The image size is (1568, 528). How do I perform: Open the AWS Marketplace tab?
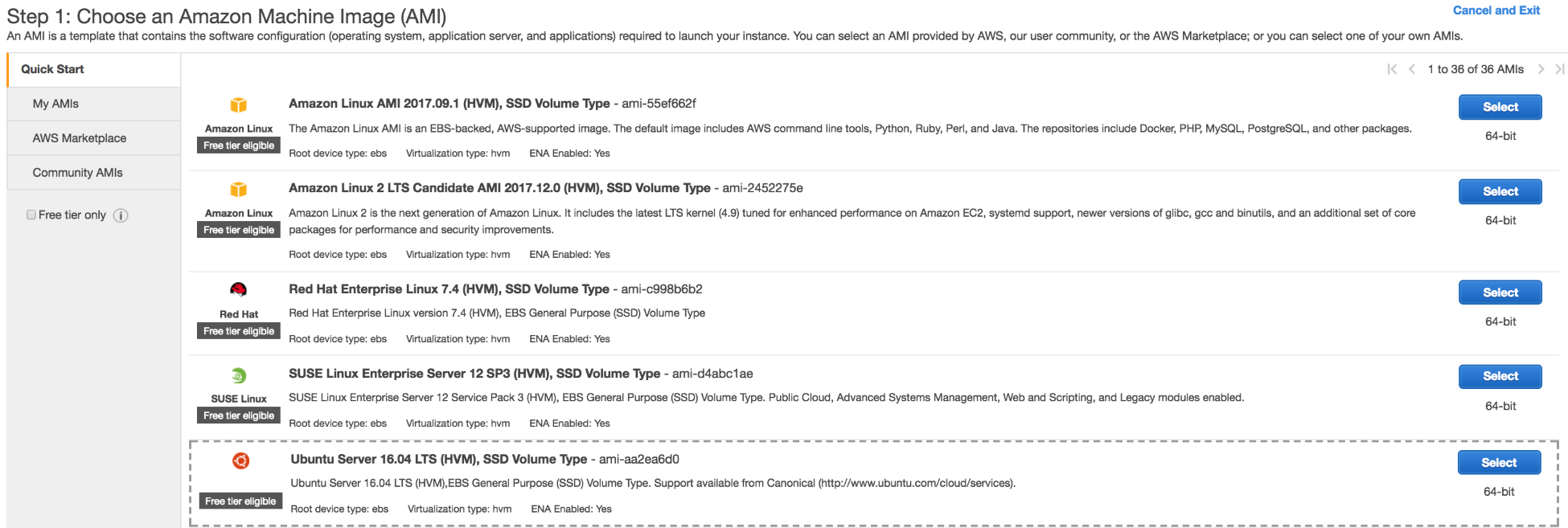coord(80,138)
